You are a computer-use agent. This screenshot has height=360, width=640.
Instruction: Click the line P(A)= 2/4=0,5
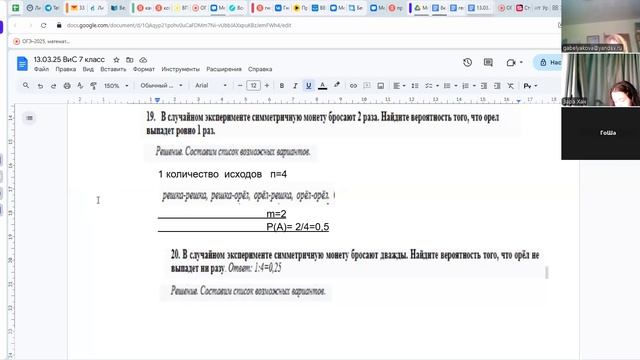(x=298, y=227)
